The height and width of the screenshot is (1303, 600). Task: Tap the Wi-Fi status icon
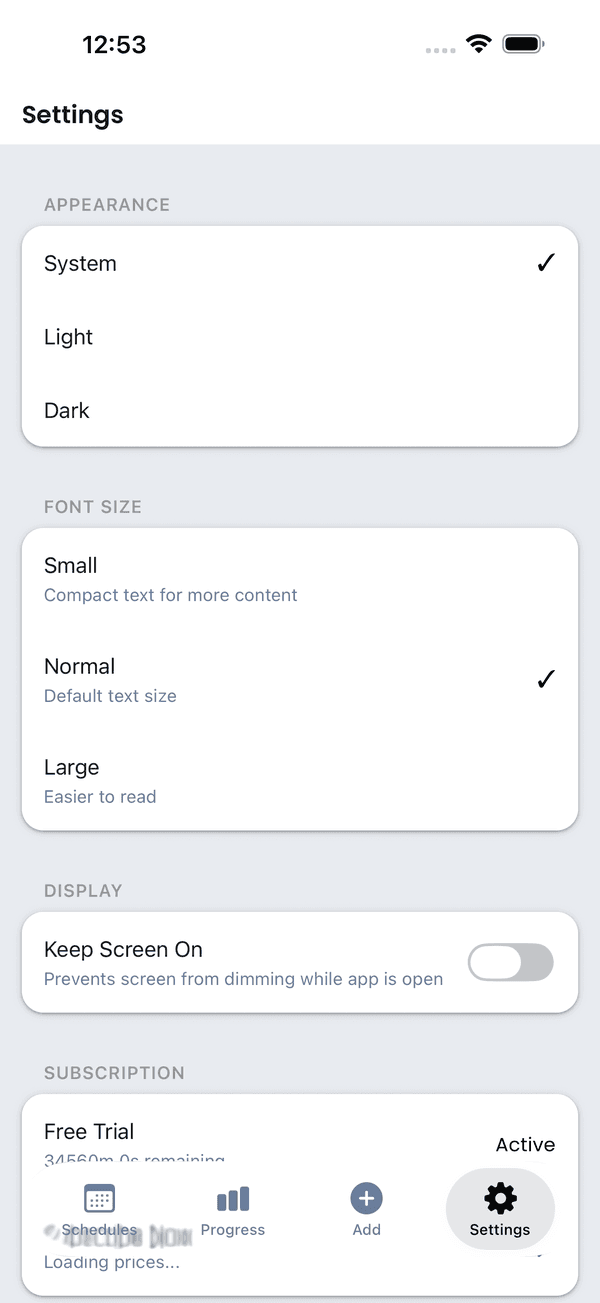pos(478,43)
